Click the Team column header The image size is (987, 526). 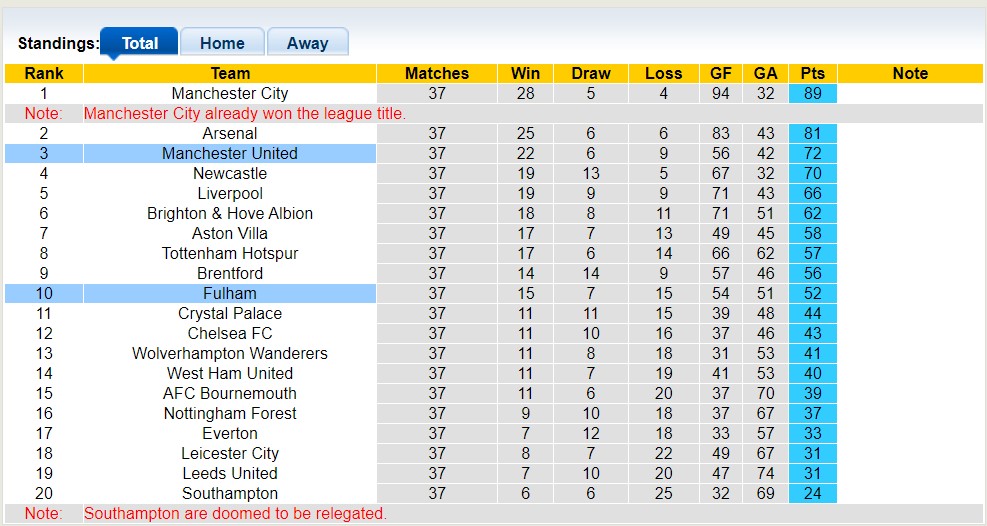[230, 73]
